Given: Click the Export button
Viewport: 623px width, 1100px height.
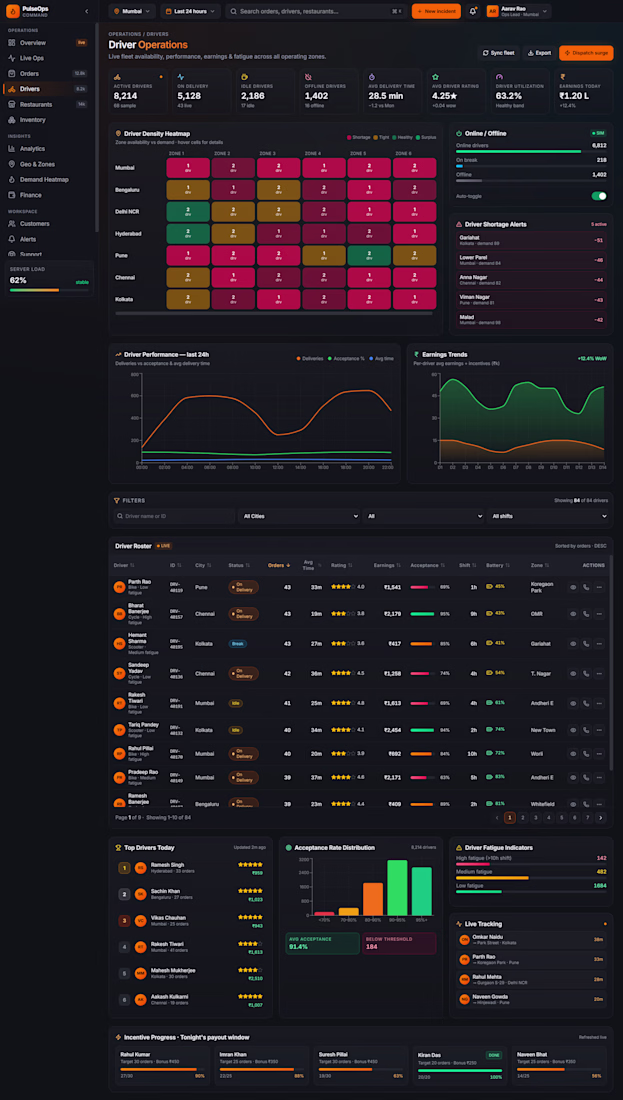Looking at the screenshot, I should click(x=539, y=53).
